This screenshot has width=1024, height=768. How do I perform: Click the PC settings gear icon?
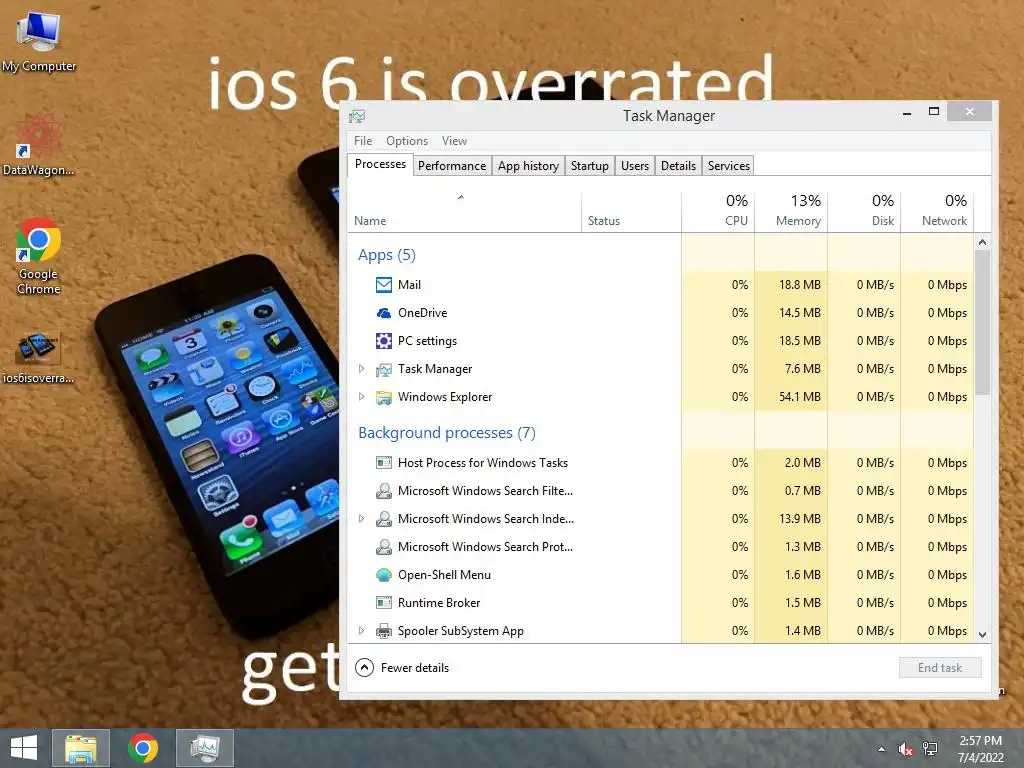tap(384, 341)
